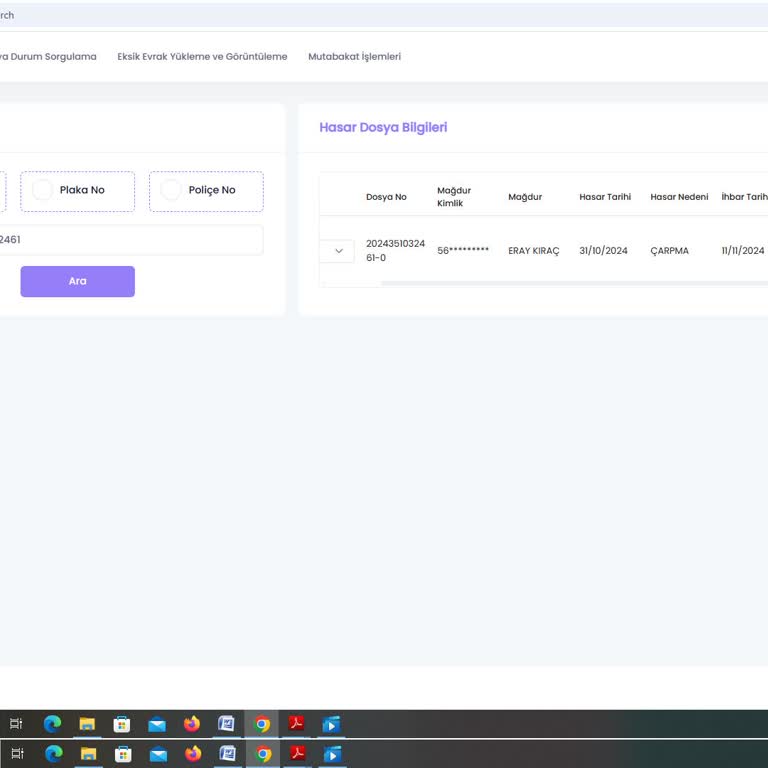Open Microsoft Store in the bottom taskbar row
Image resolution: width=768 pixels, height=768 pixels.
pyautogui.click(x=123, y=754)
